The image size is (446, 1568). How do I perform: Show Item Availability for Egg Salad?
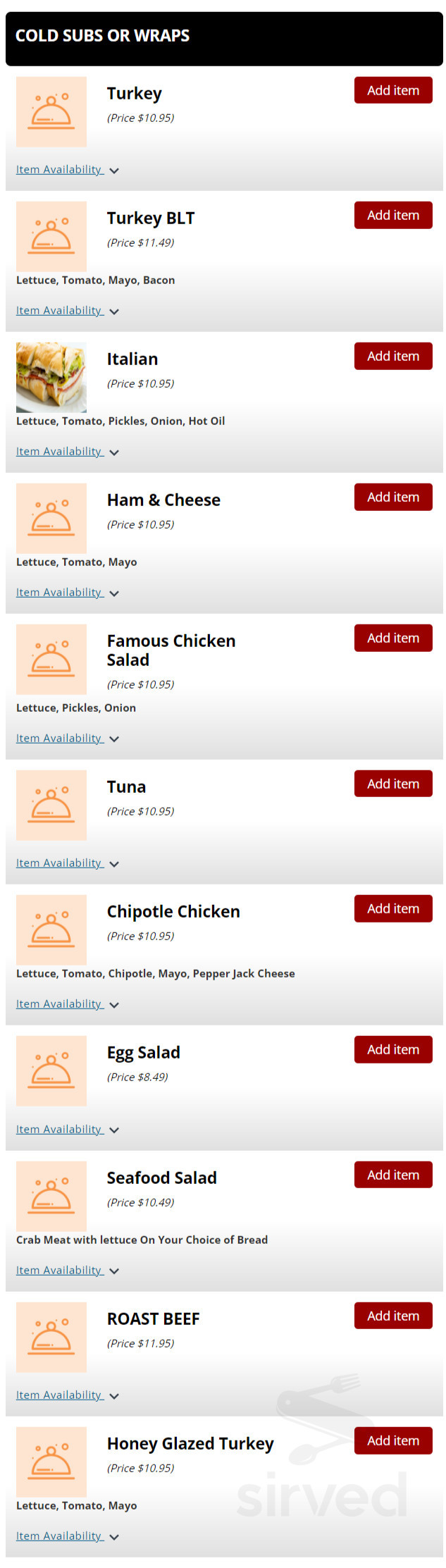coord(67,1130)
